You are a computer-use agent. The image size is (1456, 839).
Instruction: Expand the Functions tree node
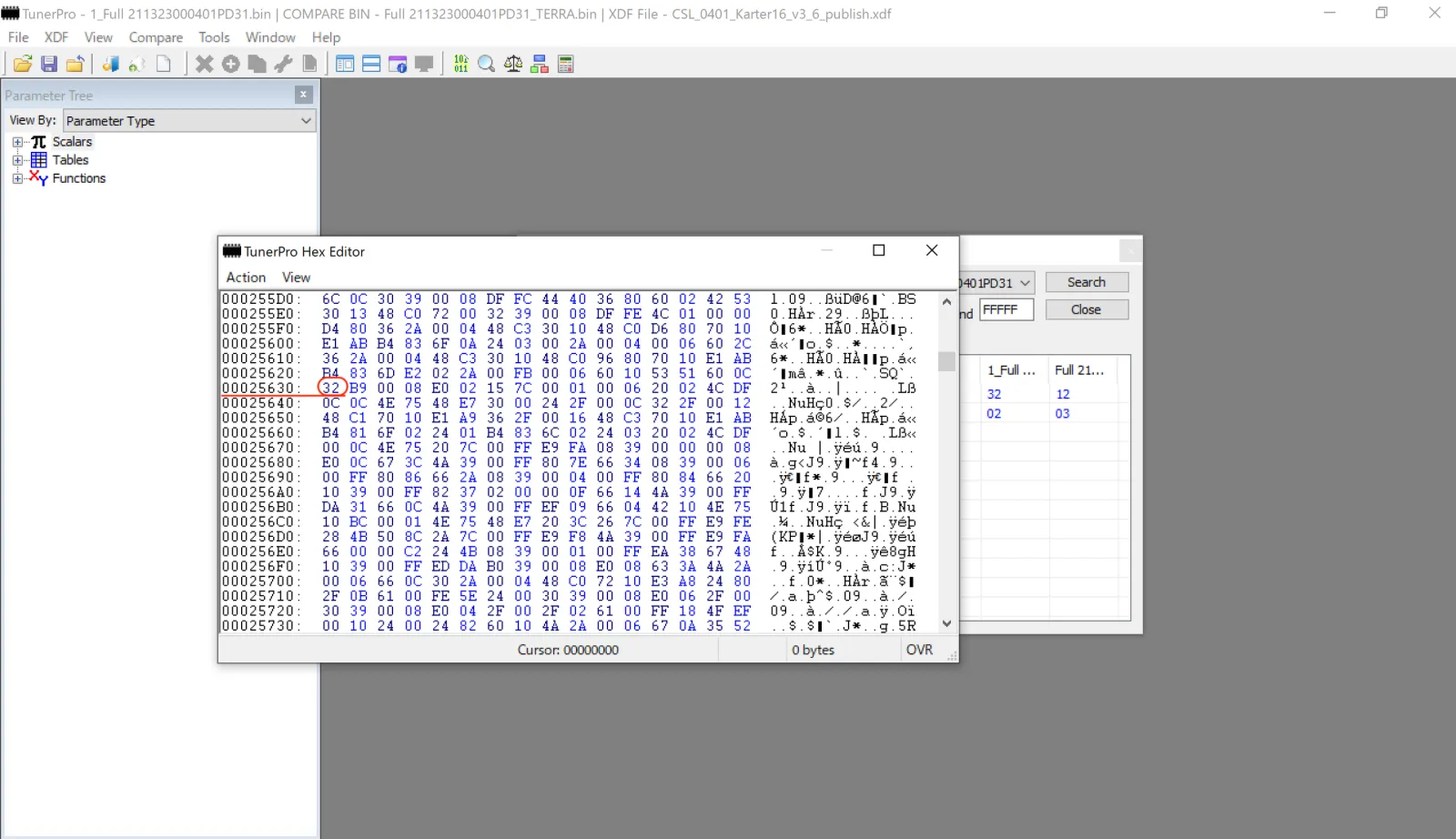click(17, 178)
